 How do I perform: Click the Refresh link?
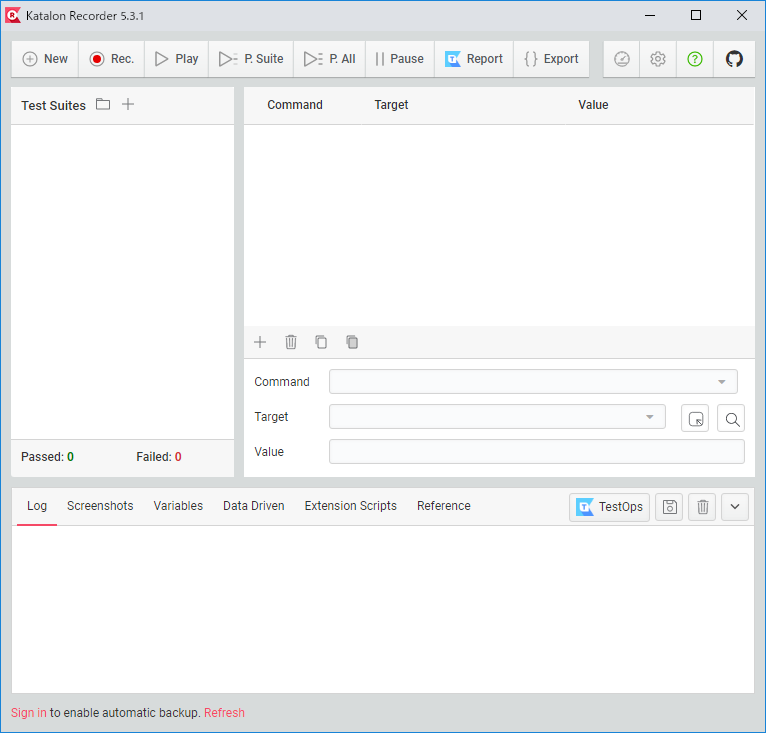pyautogui.click(x=224, y=713)
